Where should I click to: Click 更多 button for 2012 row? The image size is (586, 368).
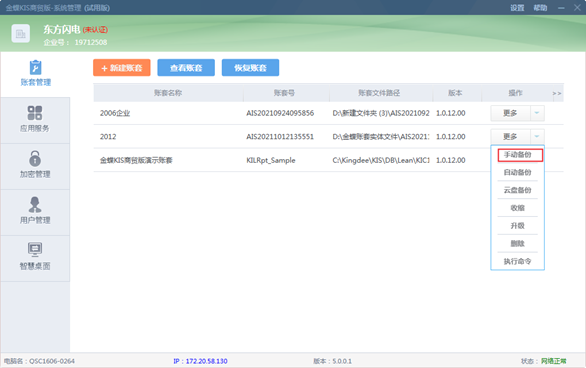coord(510,136)
